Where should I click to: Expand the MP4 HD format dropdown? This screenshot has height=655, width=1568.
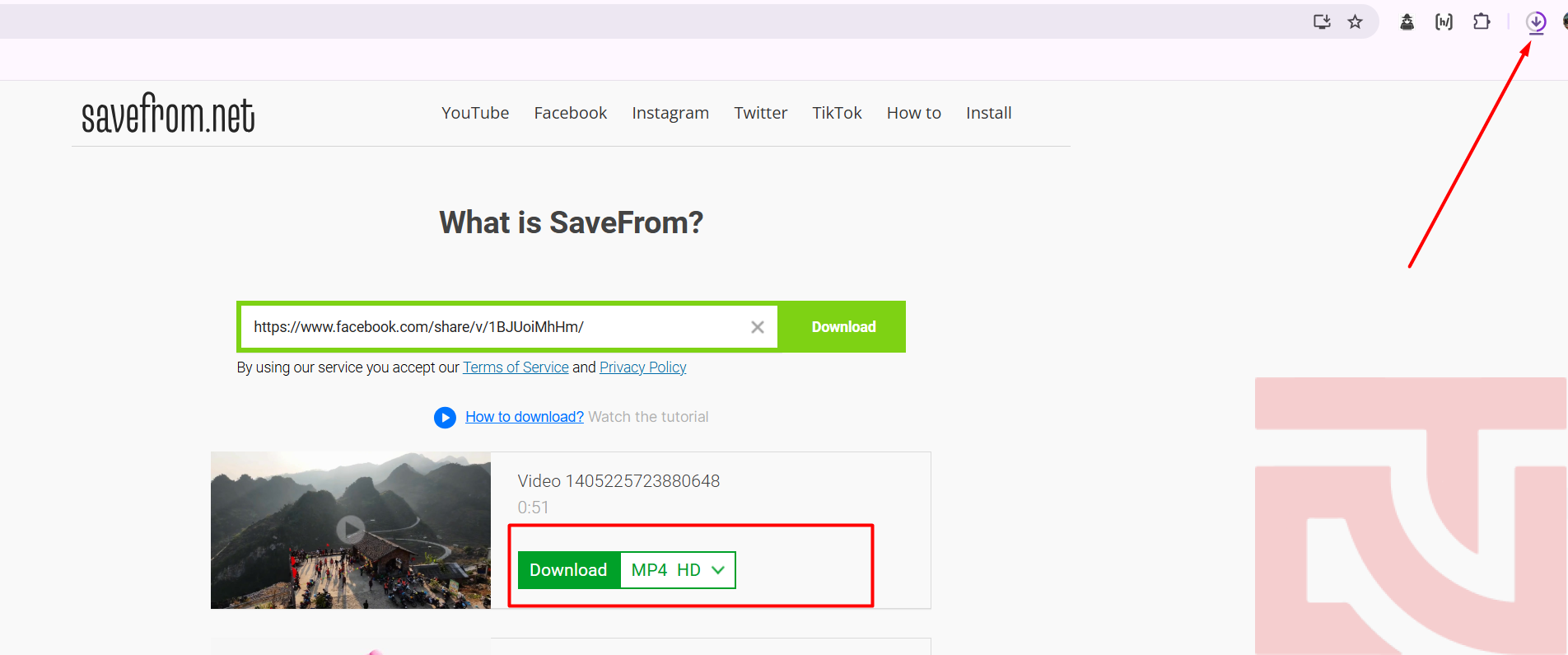pyautogui.click(x=678, y=570)
